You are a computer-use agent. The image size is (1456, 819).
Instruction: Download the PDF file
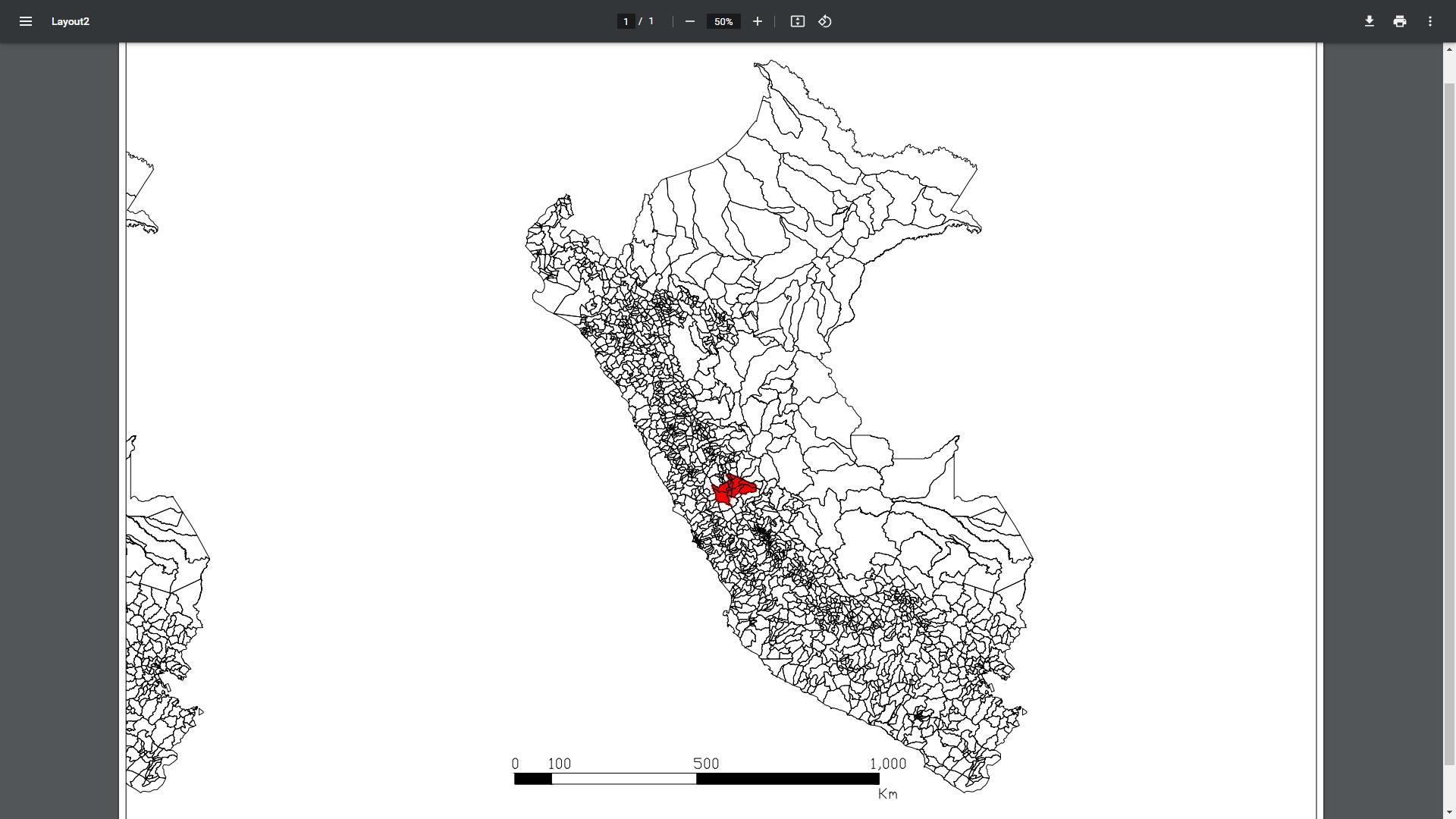[x=1369, y=21]
